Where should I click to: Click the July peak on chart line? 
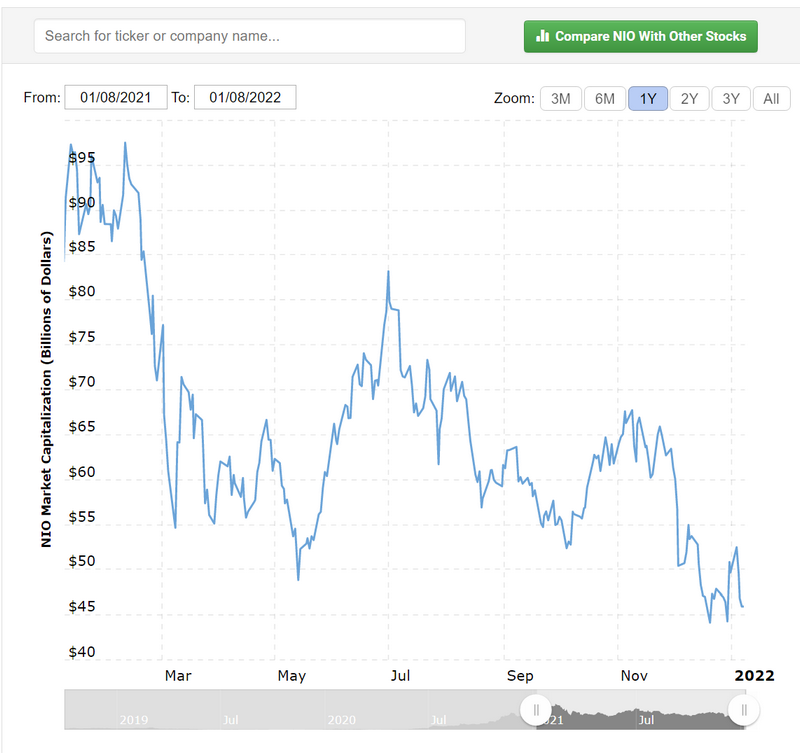(388, 272)
